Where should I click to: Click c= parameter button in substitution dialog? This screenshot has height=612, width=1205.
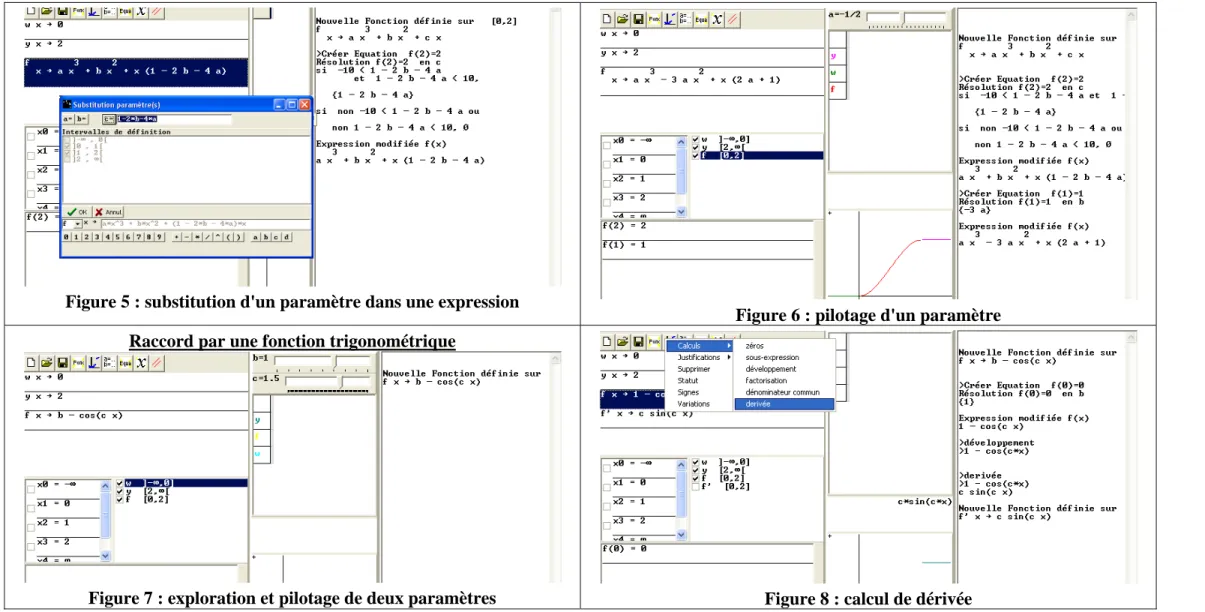[x=109, y=119]
